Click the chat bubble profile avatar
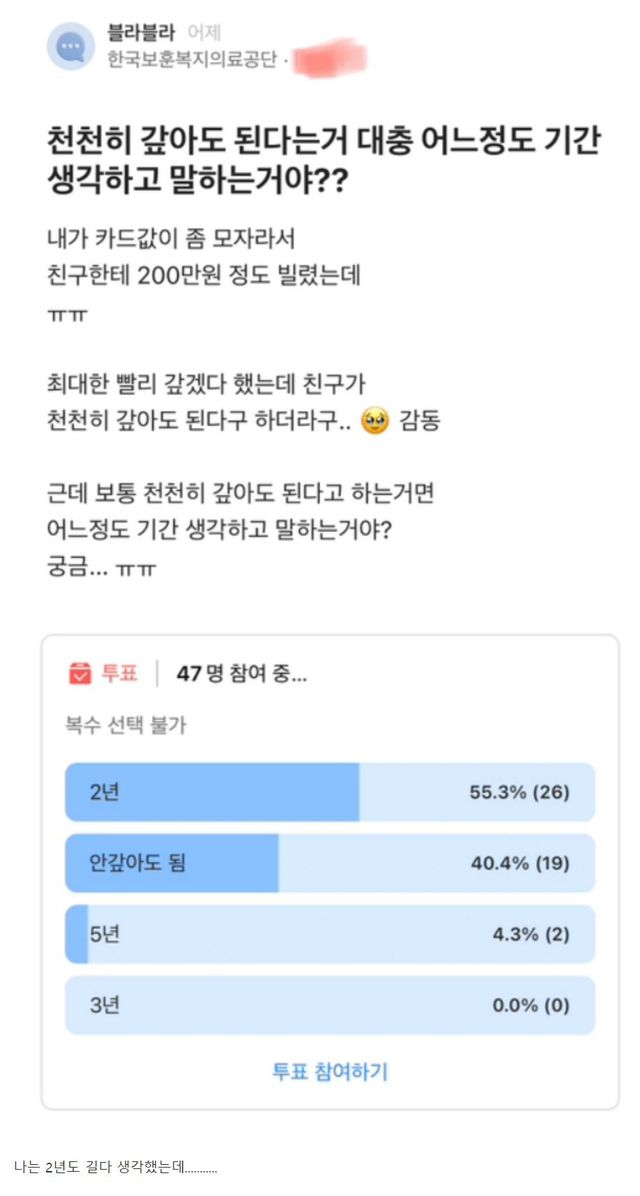The height and width of the screenshot is (1196, 640). 72,46
